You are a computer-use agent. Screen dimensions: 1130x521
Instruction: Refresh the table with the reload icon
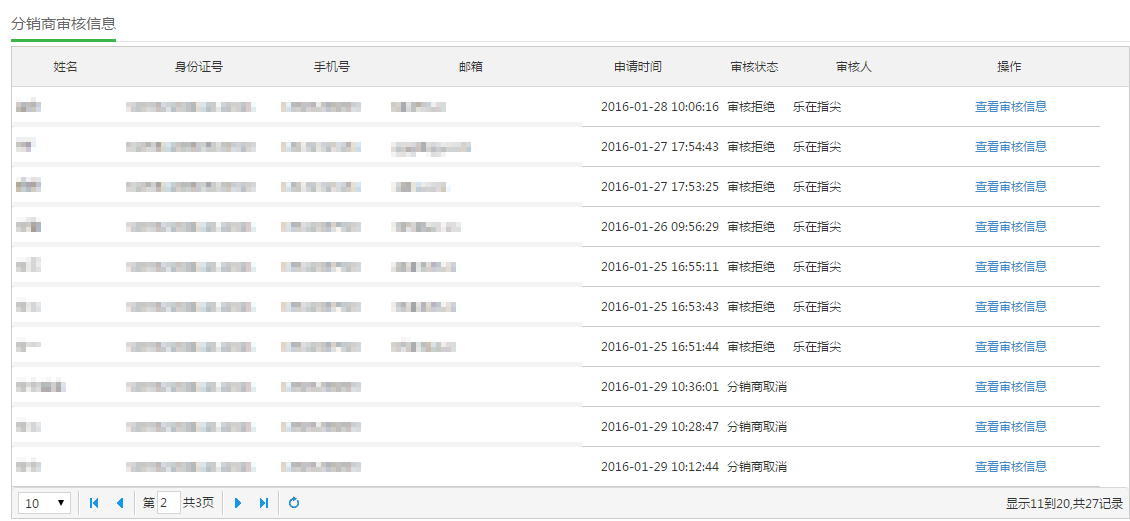(294, 503)
